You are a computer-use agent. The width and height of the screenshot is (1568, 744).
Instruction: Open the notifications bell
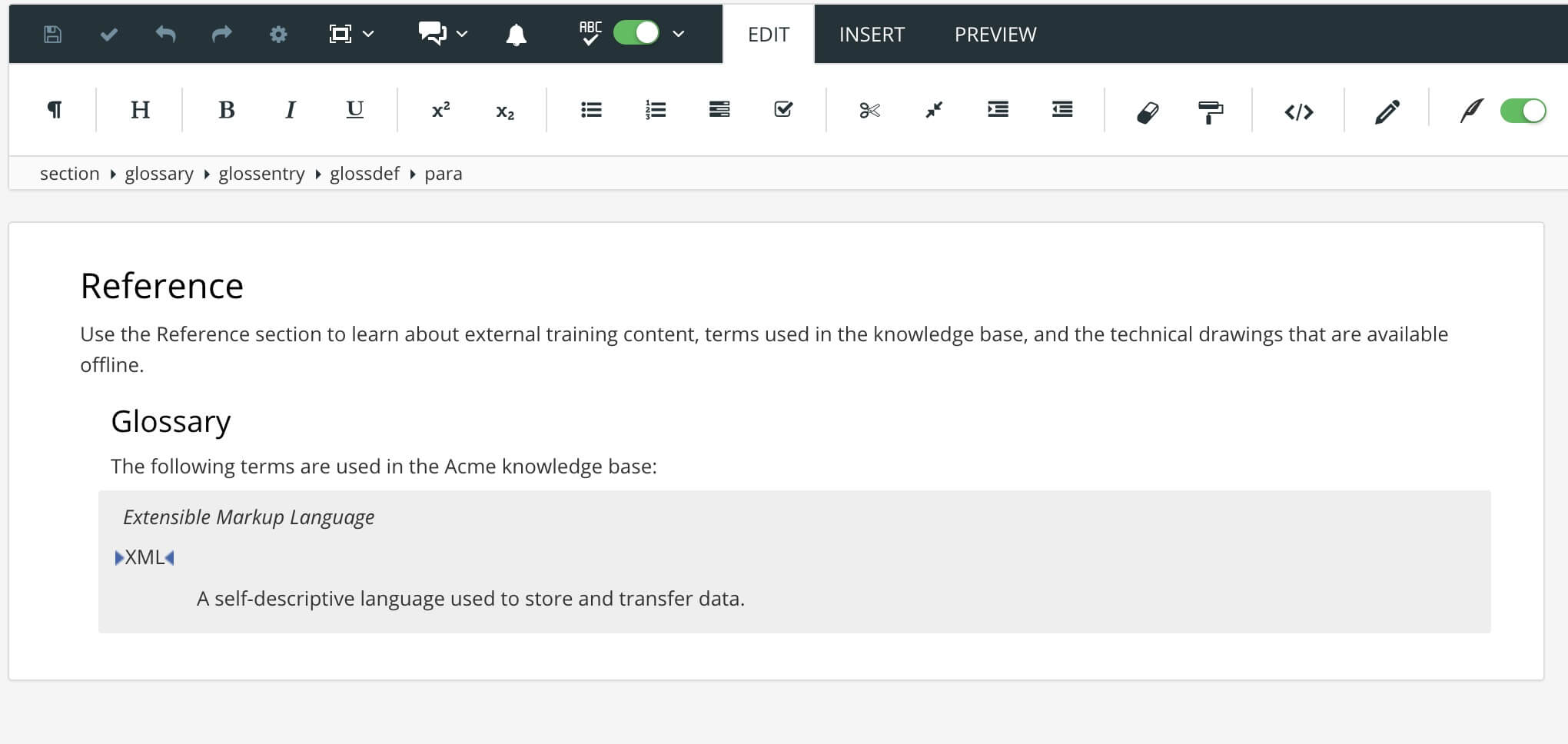pyautogui.click(x=517, y=34)
